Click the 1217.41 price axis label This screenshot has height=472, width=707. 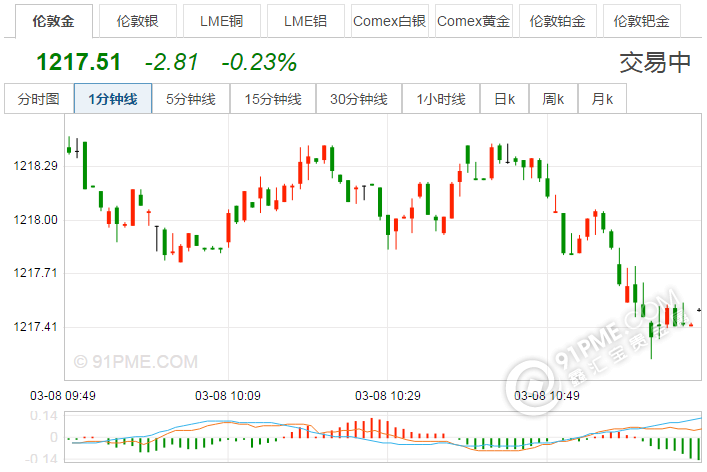[36, 327]
